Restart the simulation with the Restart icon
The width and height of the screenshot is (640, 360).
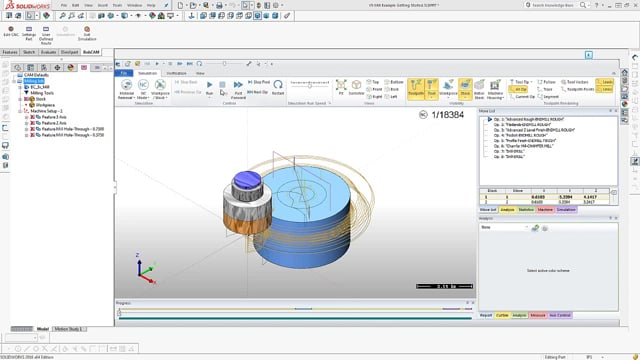pyautogui.click(x=278, y=87)
